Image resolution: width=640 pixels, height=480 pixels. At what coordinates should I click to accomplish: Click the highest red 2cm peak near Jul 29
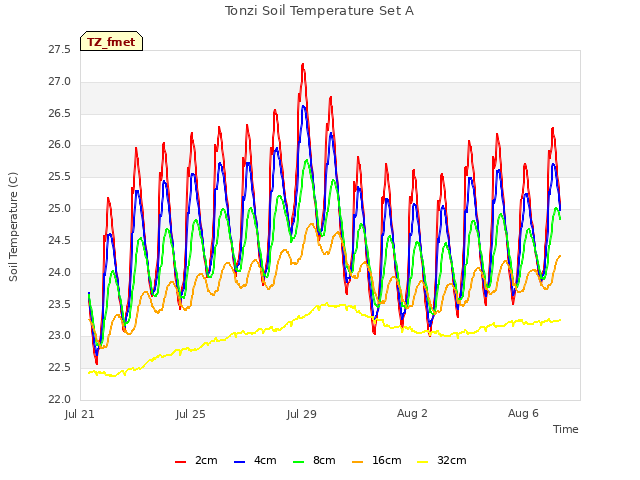(x=303, y=64)
